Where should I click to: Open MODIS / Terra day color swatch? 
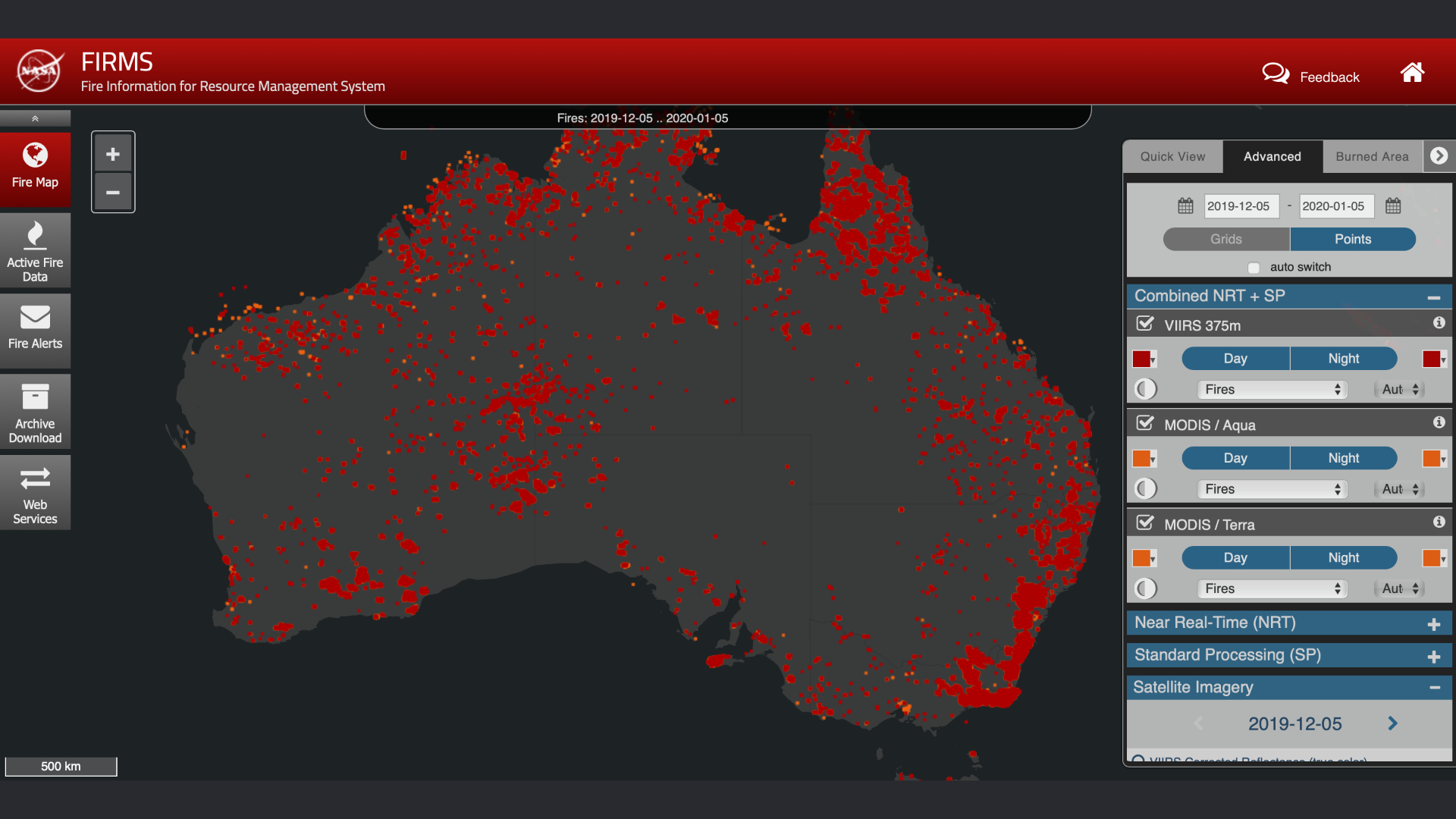(1143, 558)
